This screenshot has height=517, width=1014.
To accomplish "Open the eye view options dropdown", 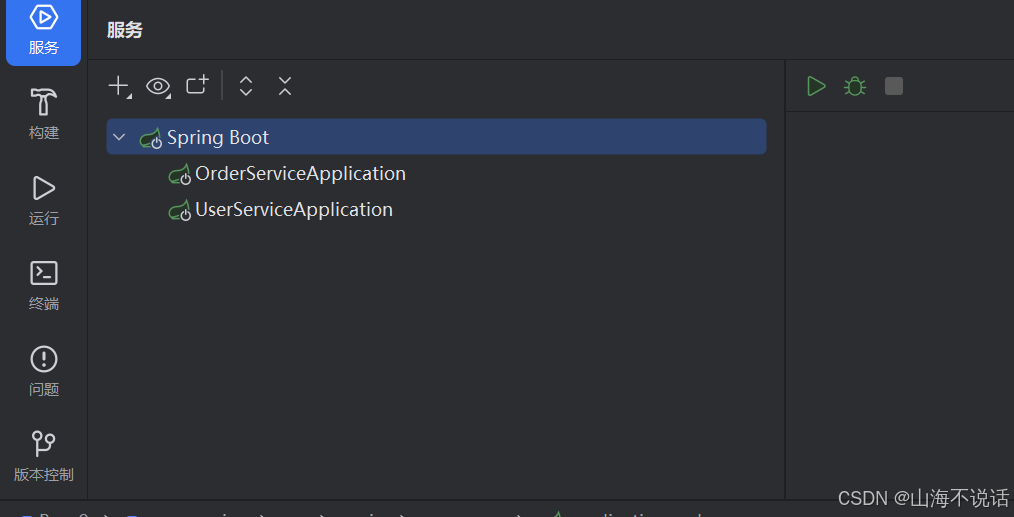I will pos(158,86).
